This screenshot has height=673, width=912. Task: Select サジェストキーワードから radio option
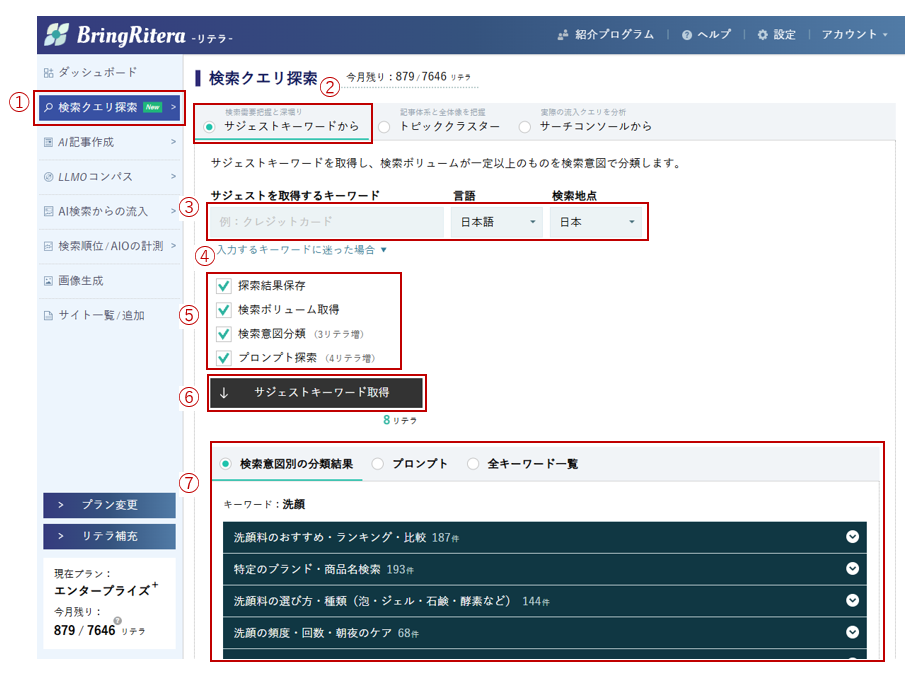(209, 126)
